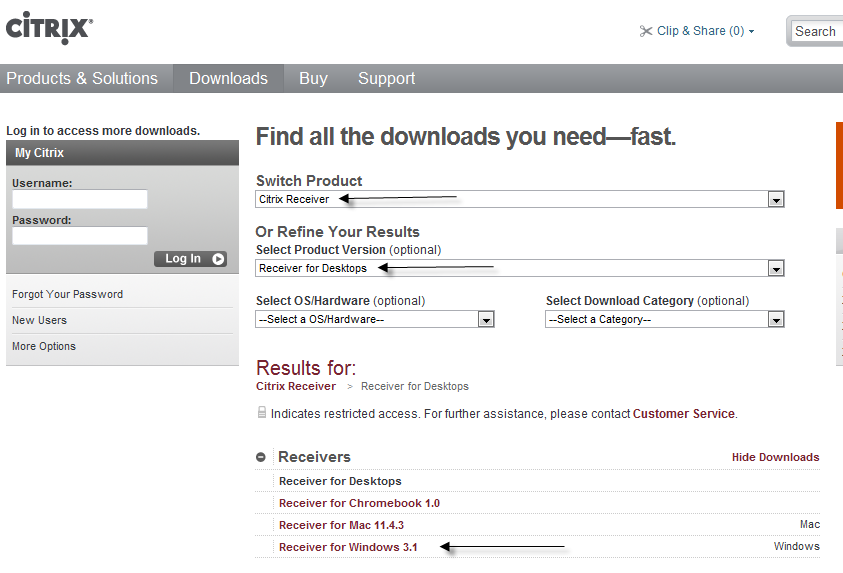
Task: Click the Receivers section heading
Action: point(315,457)
